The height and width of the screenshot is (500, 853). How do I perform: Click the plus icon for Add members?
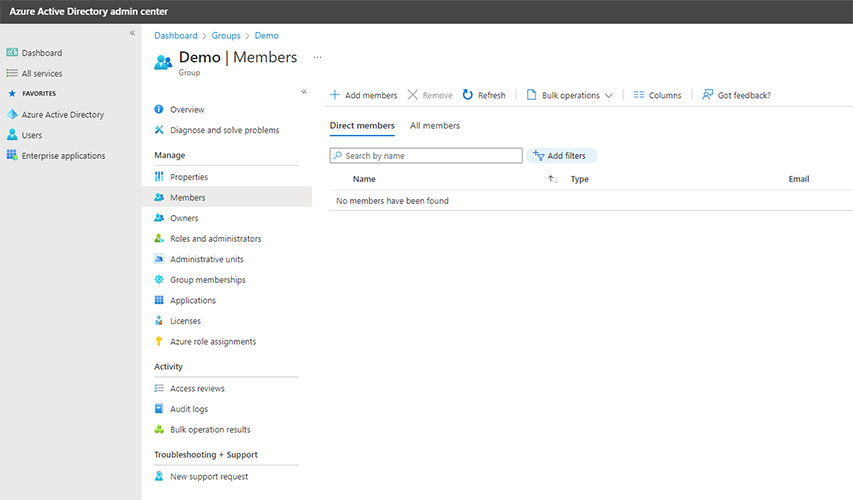(x=335, y=95)
